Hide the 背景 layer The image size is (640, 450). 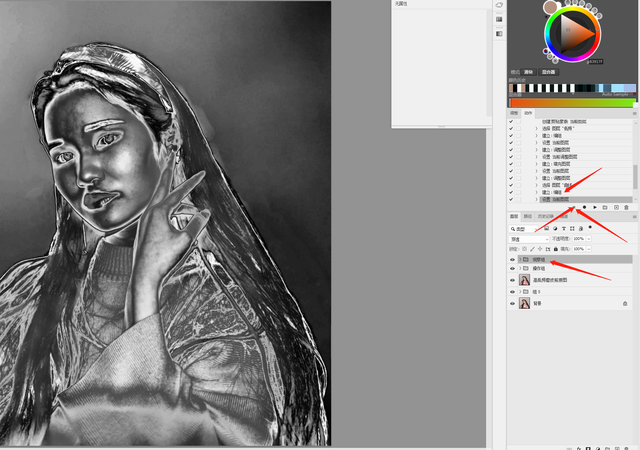(x=513, y=303)
